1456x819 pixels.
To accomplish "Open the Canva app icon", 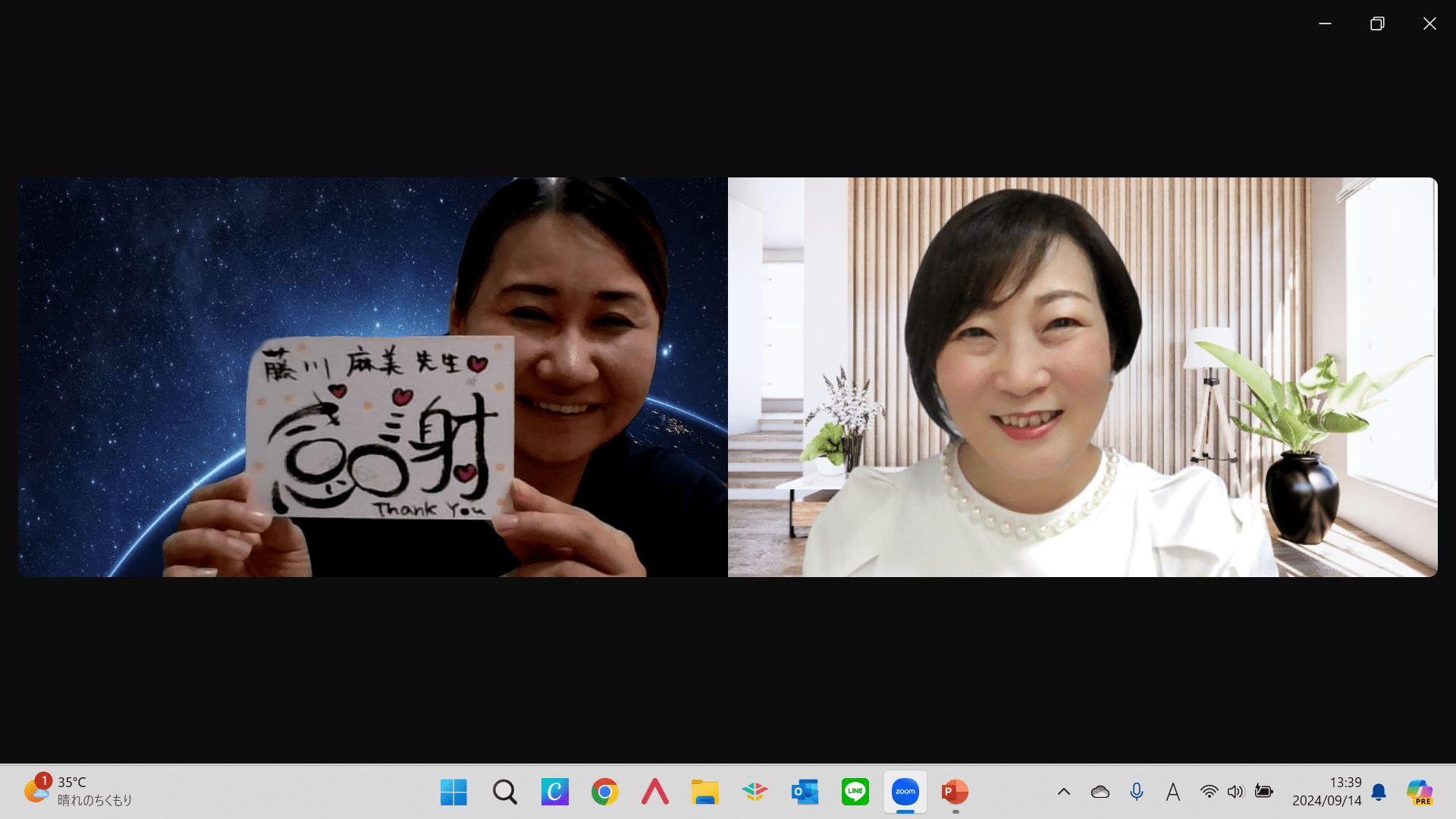I will pos(554,792).
